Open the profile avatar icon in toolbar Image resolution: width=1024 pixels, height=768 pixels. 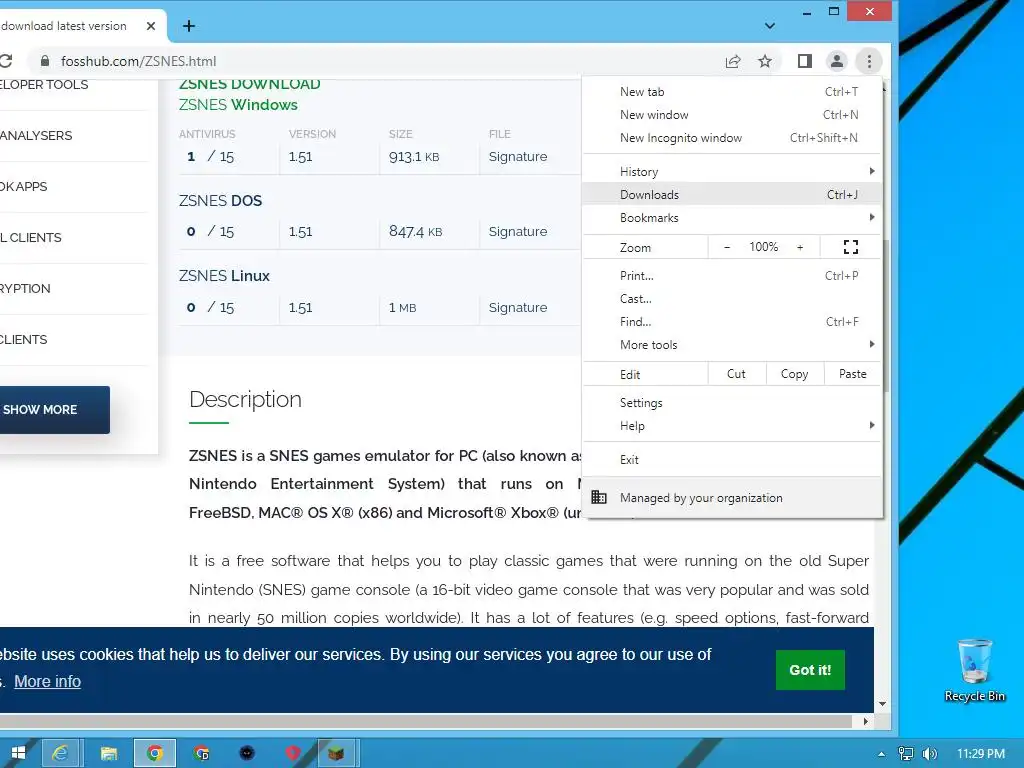(x=836, y=61)
